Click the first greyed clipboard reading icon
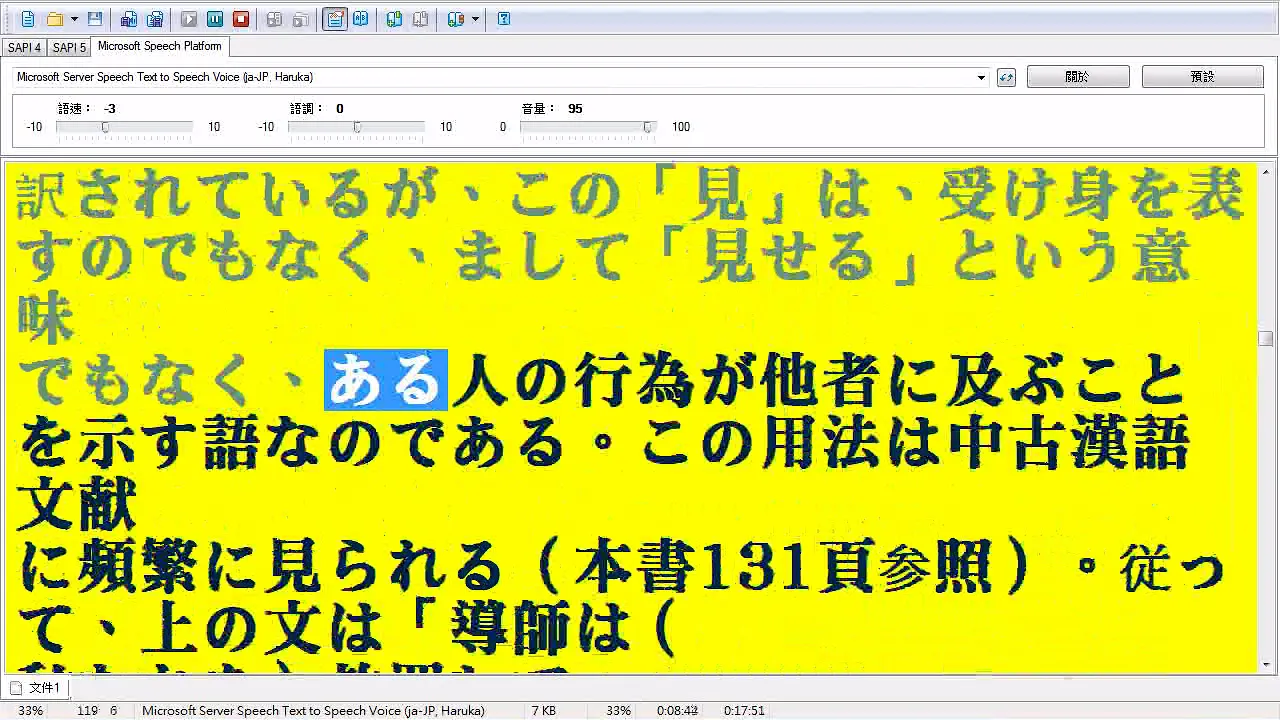Viewport: 1280px width, 720px height. click(275, 19)
